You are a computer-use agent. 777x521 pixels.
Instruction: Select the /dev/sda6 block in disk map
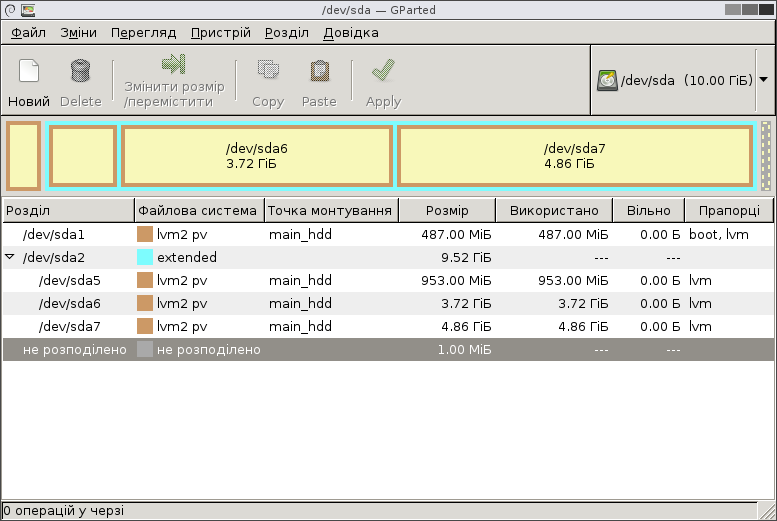256,156
